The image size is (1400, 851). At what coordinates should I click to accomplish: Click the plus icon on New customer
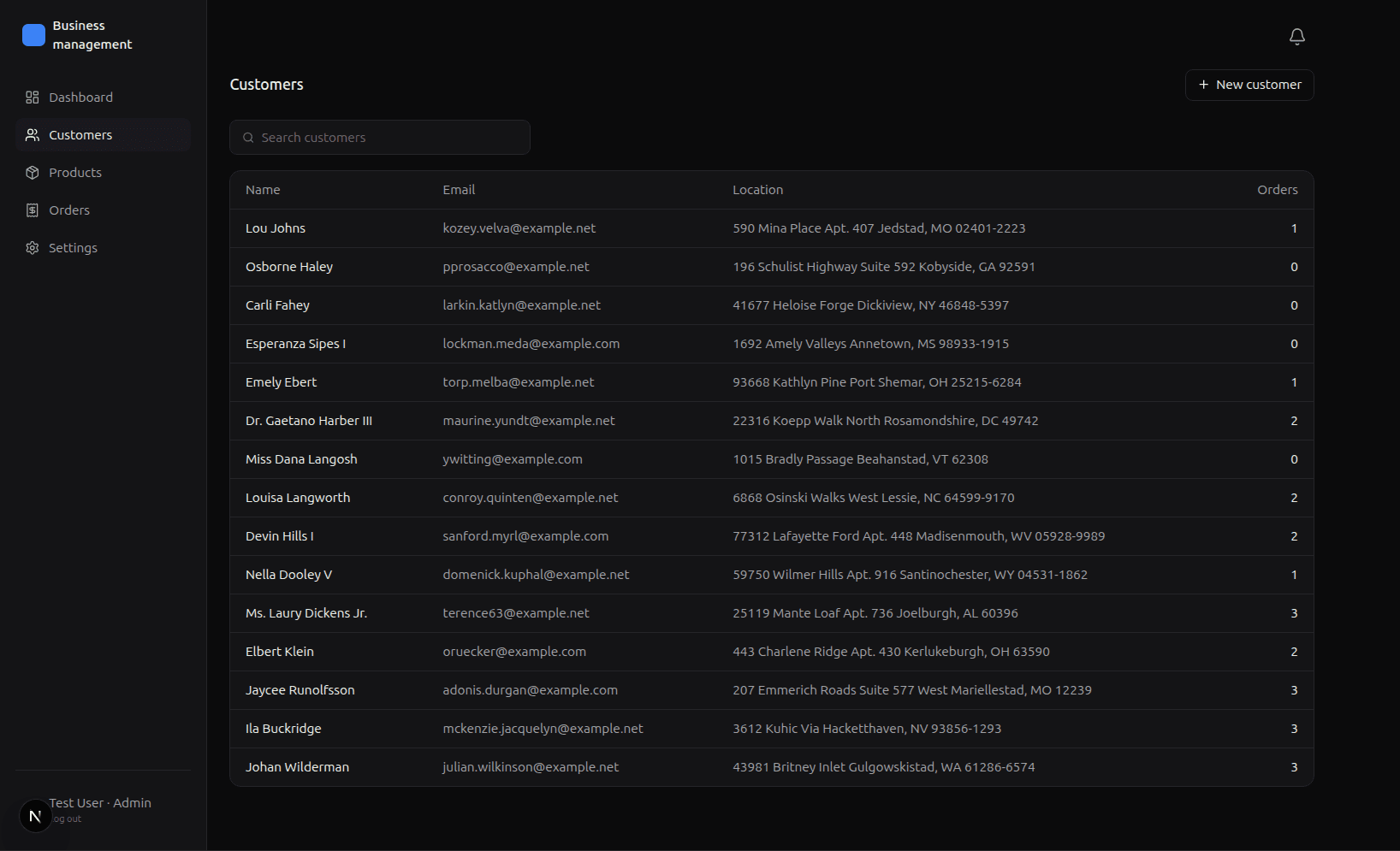pos(1203,85)
